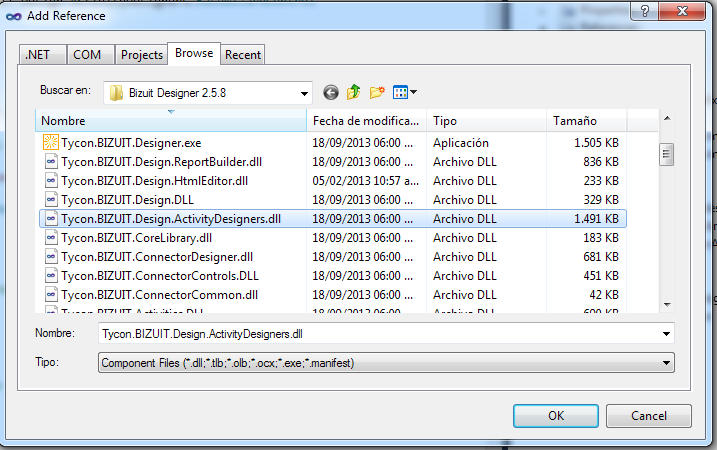Click the file list scrollbar thumb
Screen dimensions: 717x450
pyautogui.click(x=667, y=154)
